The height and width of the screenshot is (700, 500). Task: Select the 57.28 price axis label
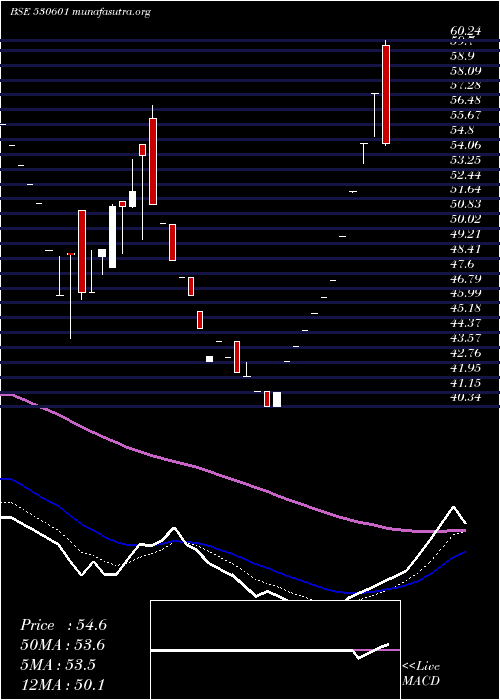pyautogui.click(x=466, y=85)
